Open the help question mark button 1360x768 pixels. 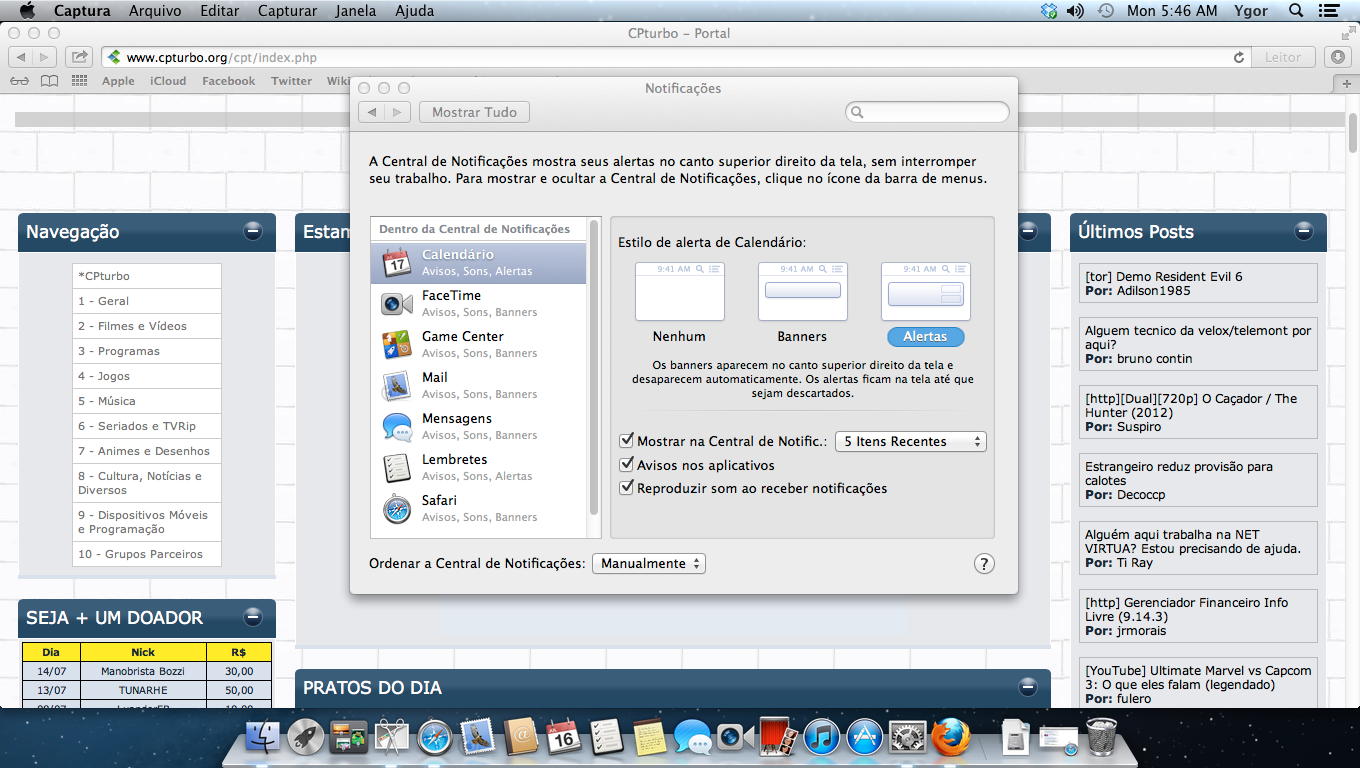coord(984,564)
